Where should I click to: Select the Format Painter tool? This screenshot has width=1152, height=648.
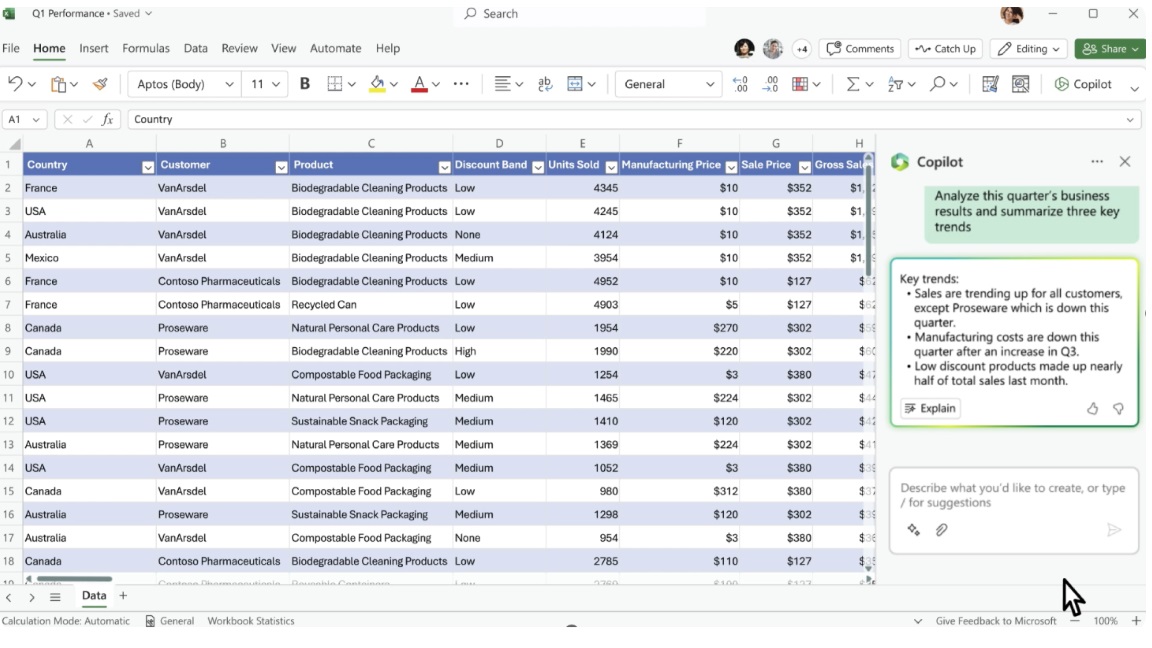98,84
